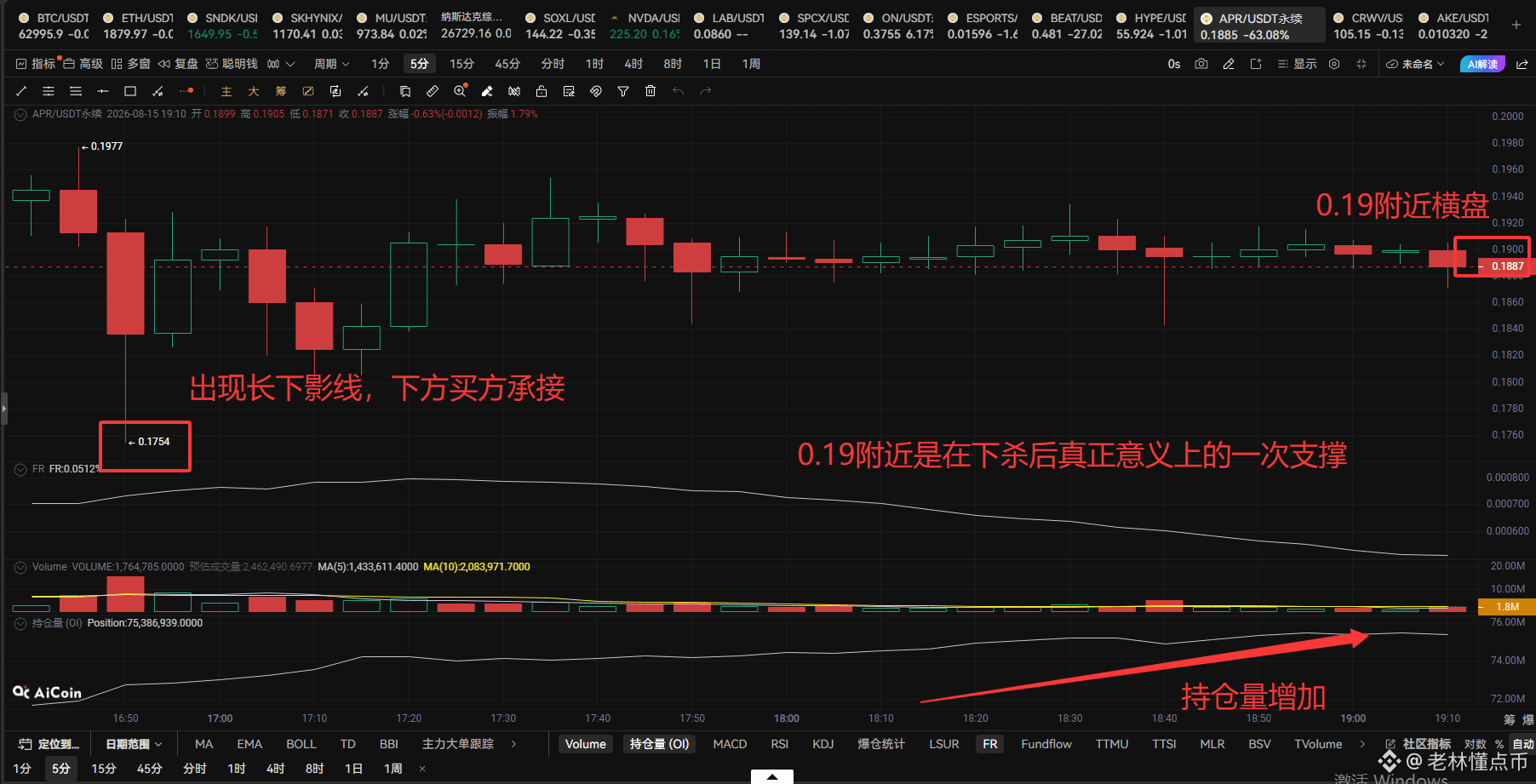Click the 显示 display options button
The width and height of the screenshot is (1536, 784).
[1297, 64]
